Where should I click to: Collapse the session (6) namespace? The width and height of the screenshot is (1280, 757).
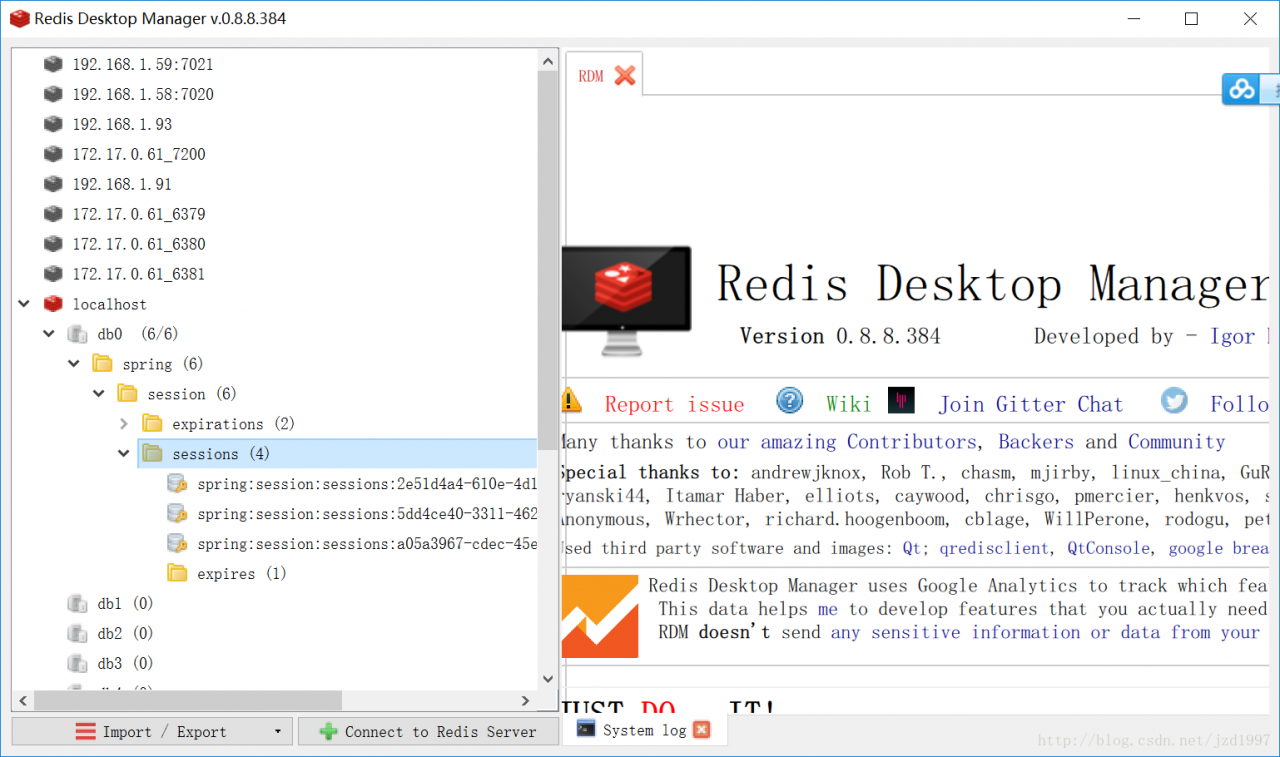pyautogui.click(x=99, y=394)
